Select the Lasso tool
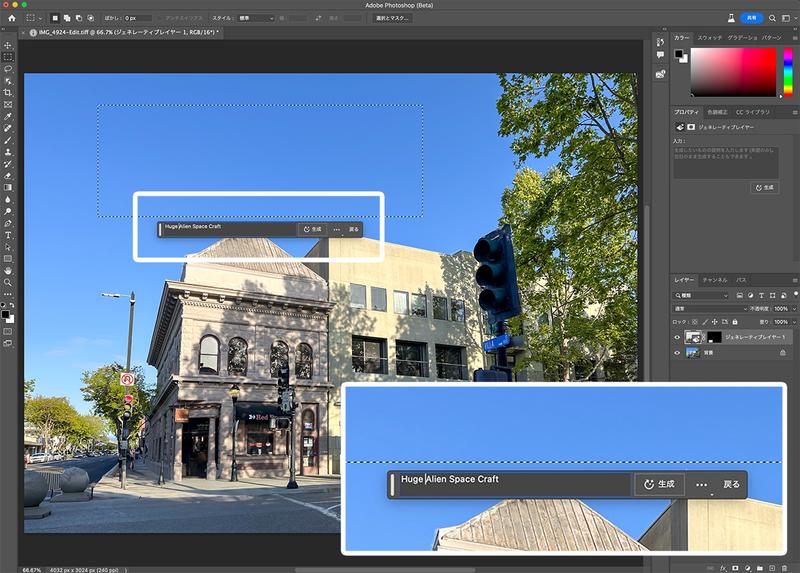 tap(8, 69)
